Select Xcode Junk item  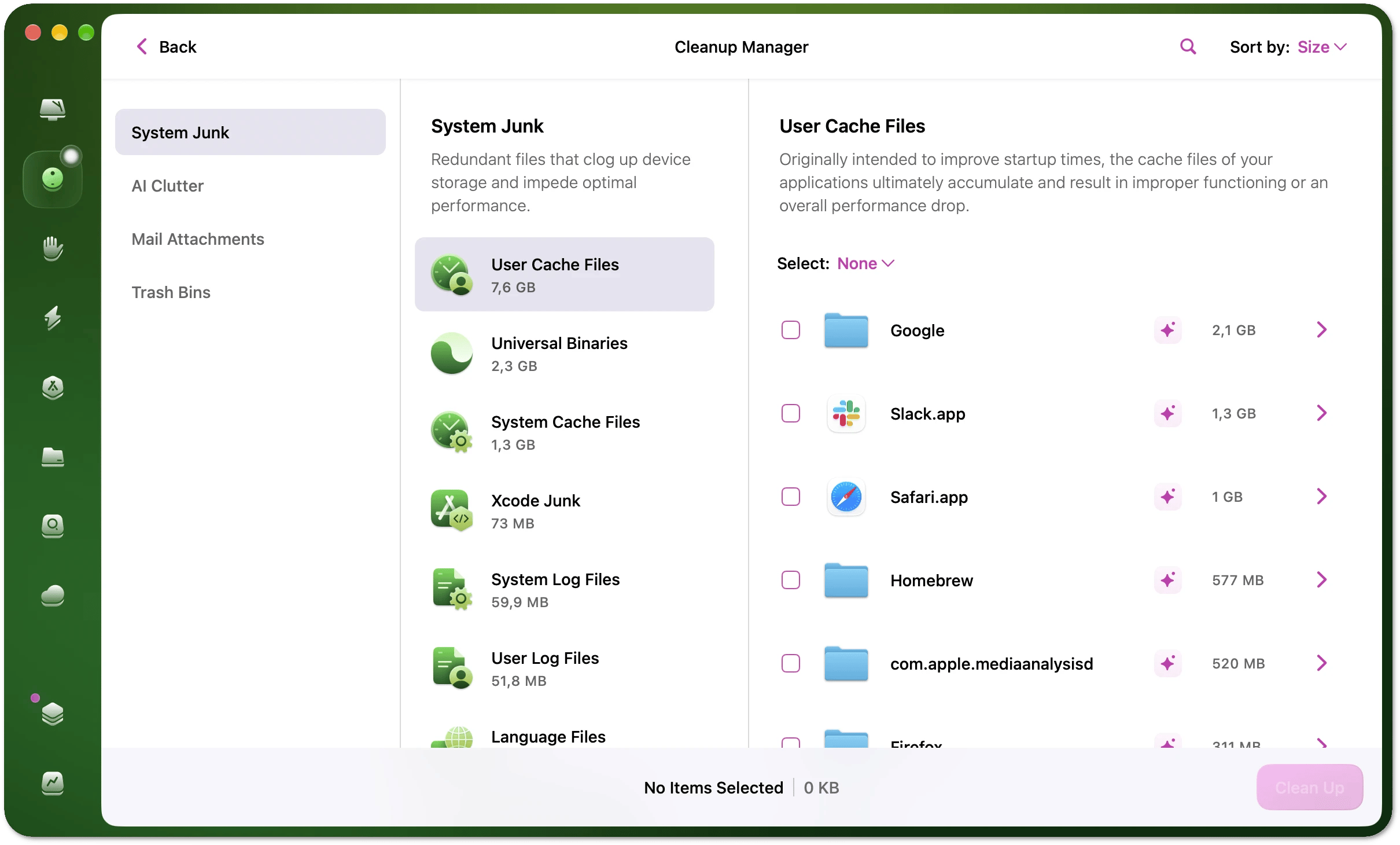pyautogui.click(x=565, y=511)
